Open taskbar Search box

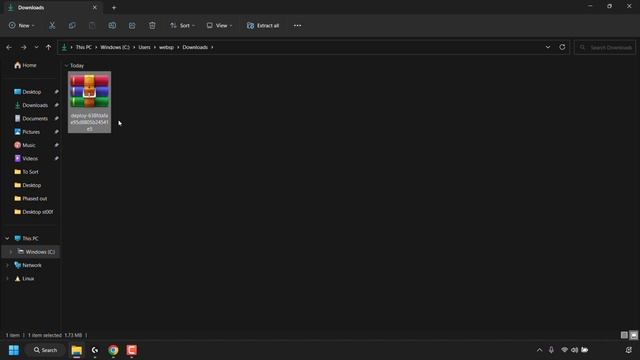[46, 350]
